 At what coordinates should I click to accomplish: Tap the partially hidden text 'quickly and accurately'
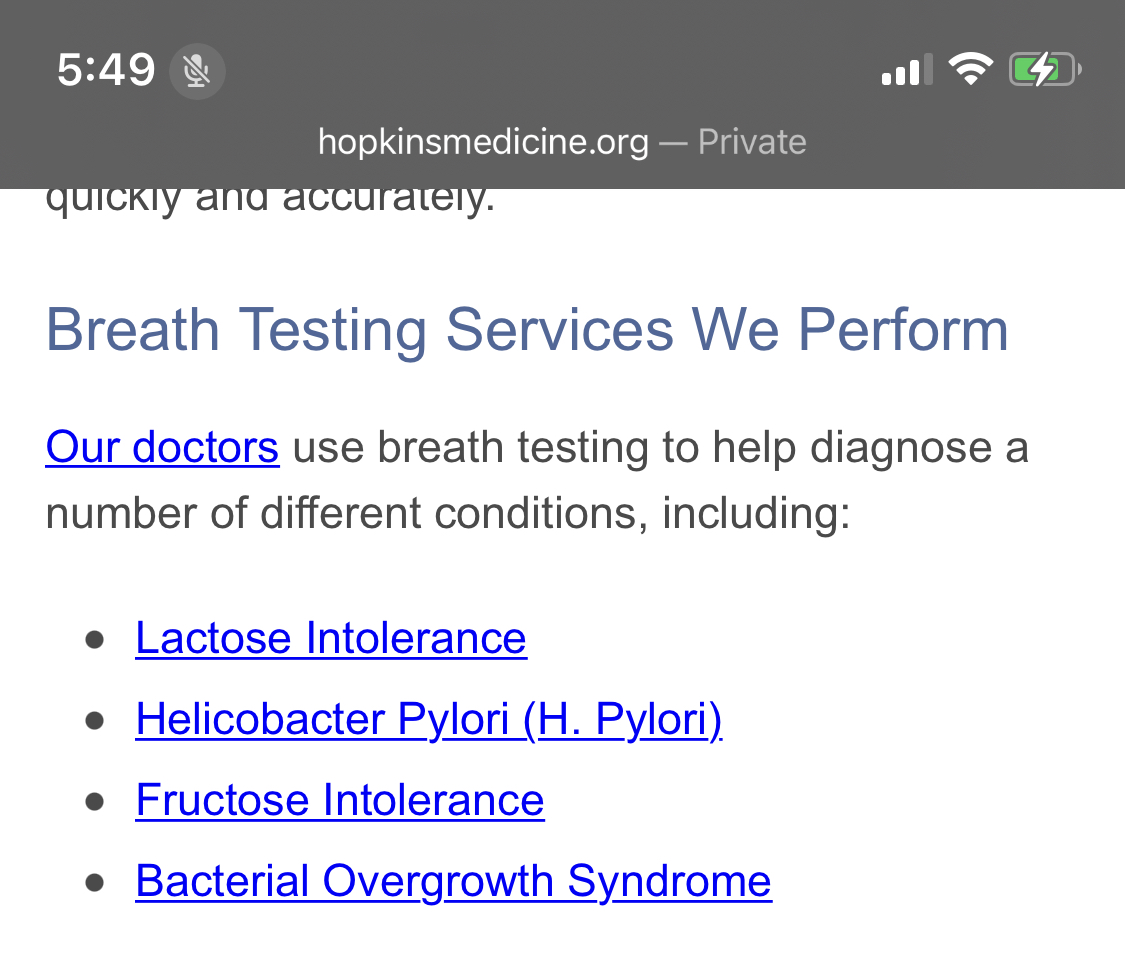270,202
